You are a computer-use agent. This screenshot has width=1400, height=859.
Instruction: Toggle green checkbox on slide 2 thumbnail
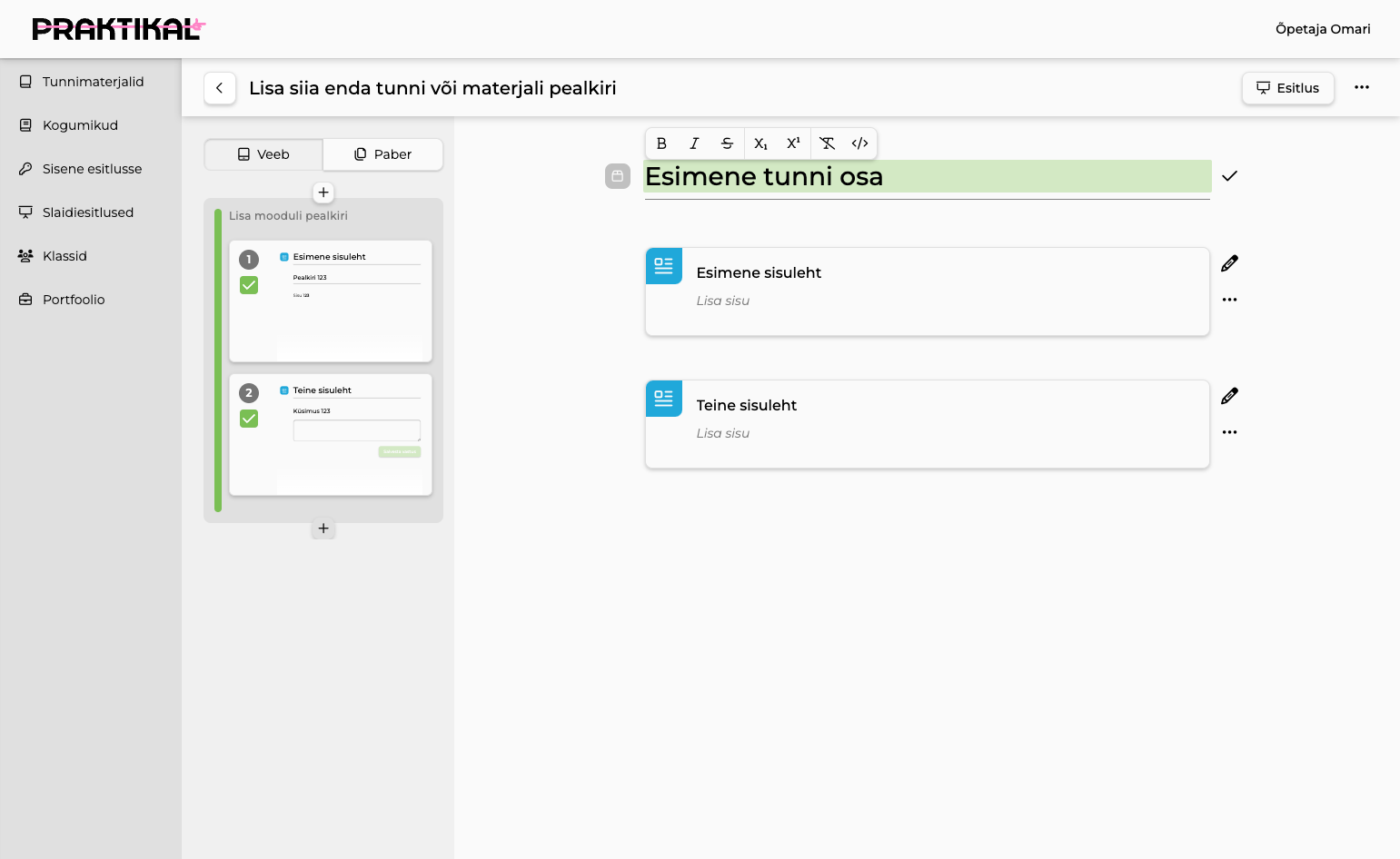point(249,419)
